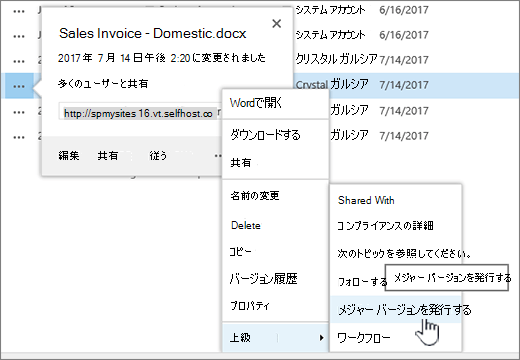Click Sales Invoice - Domestic.docx title
The height and width of the screenshot is (360, 520).
pyautogui.click(x=153, y=33)
